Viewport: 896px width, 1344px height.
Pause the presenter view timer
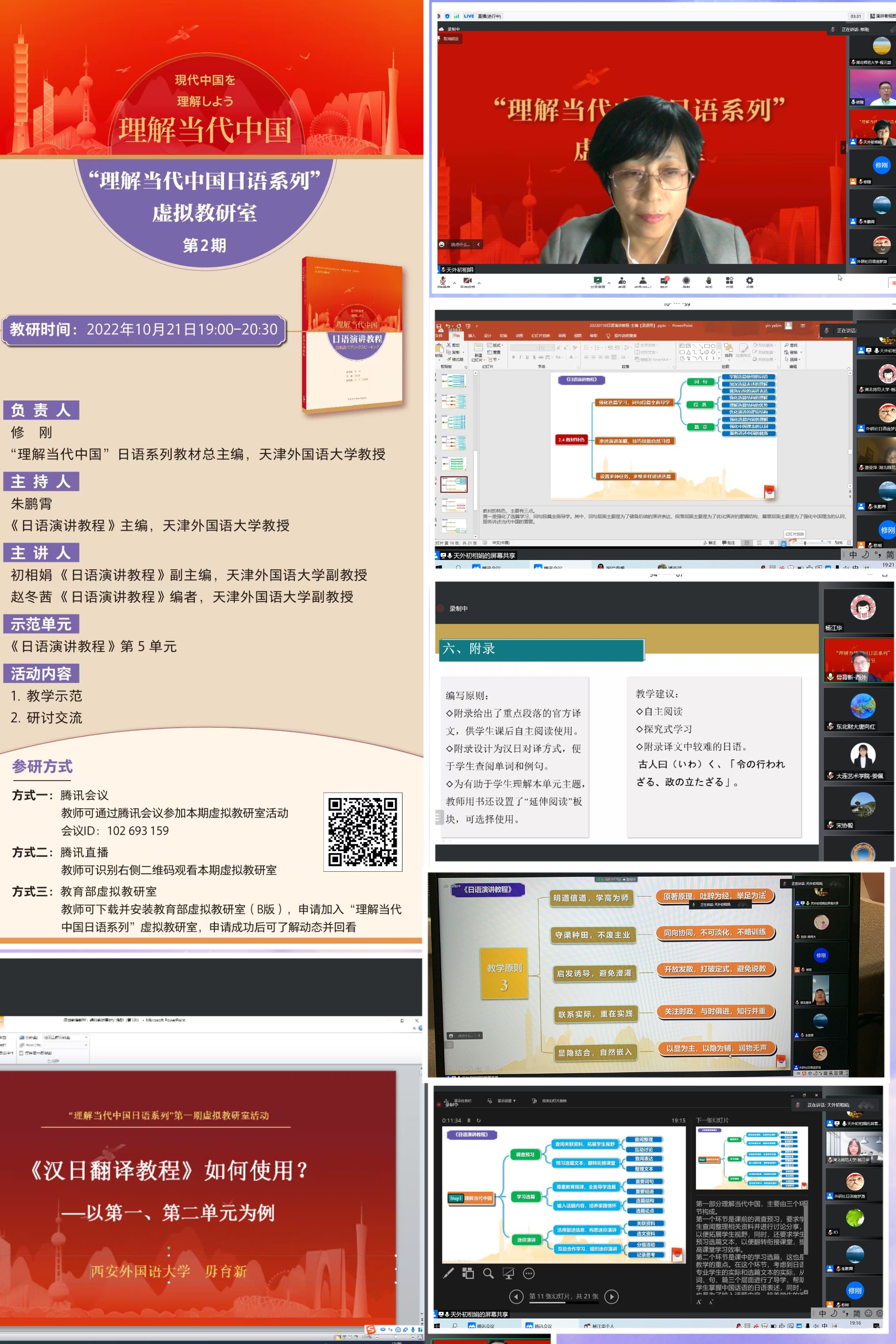(469, 1120)
